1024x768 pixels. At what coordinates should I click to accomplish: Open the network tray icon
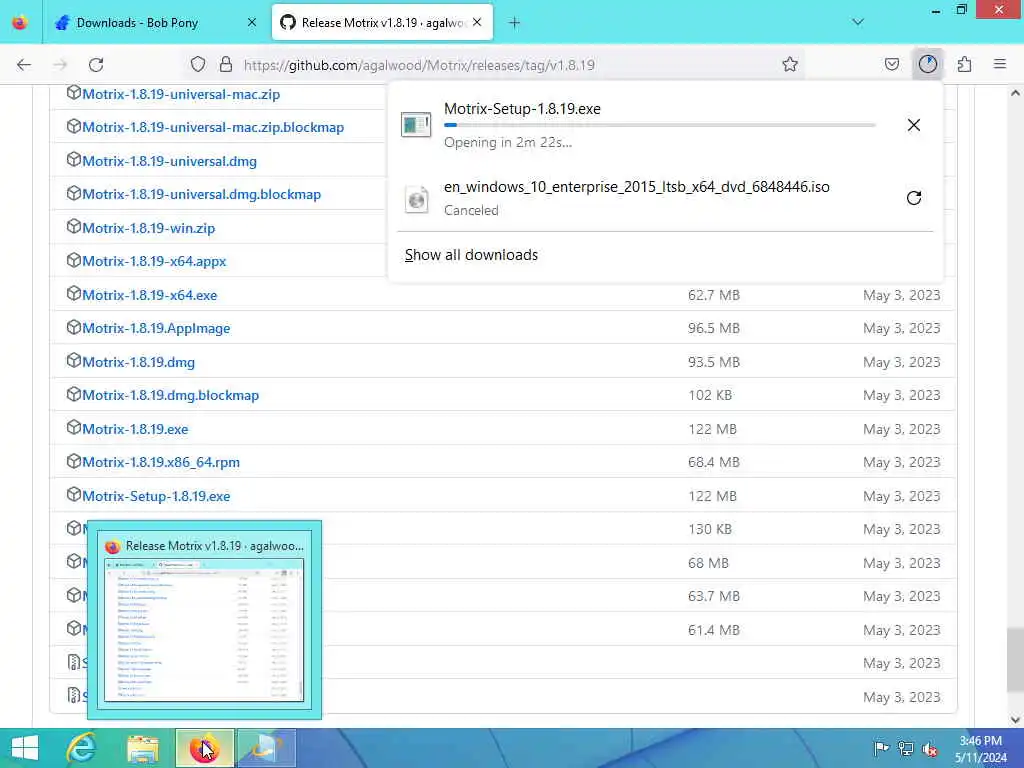(906, 748)
